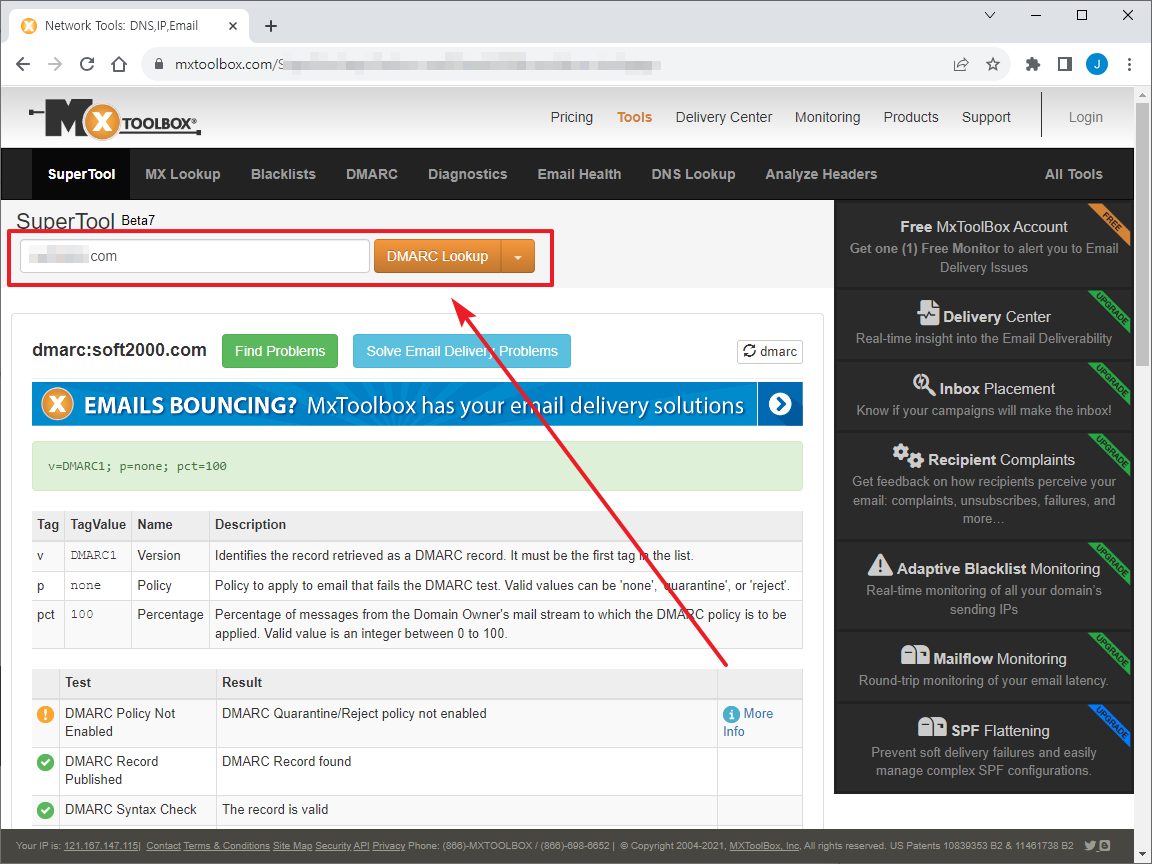This screenshot has width=1152, height=864.
Task: Switch to the MX Lookup tab
Action: 183,174
